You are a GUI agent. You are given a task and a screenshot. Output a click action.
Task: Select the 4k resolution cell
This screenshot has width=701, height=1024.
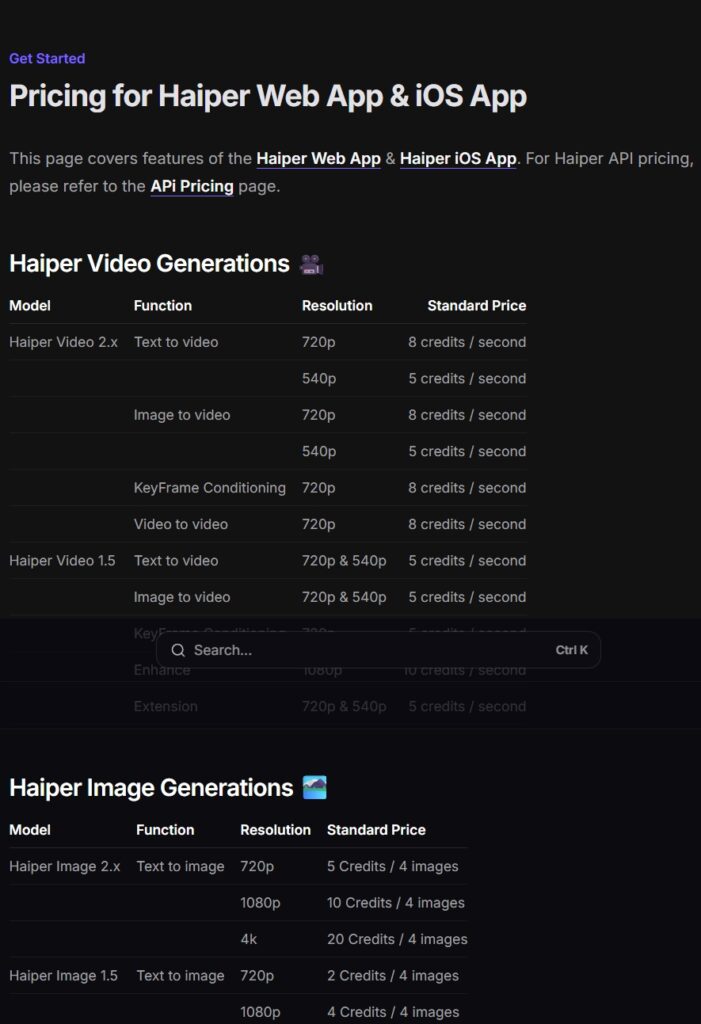pos(250,939)
